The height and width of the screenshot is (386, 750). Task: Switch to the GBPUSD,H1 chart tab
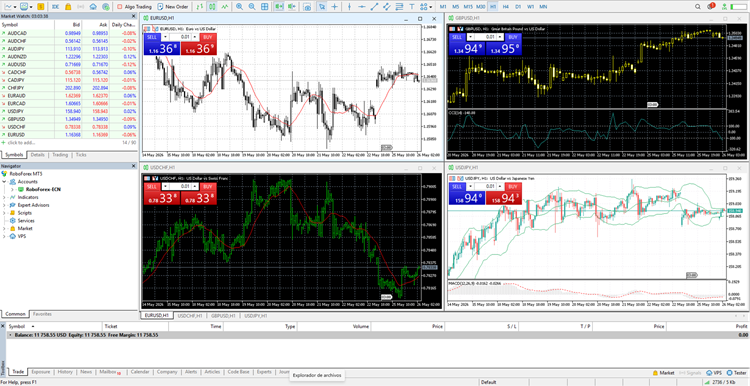223,316
